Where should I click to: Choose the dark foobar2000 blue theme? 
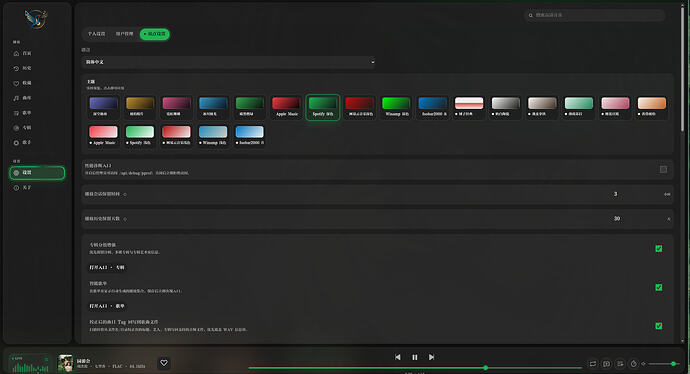pyautogui.click(x=433, y=107)
